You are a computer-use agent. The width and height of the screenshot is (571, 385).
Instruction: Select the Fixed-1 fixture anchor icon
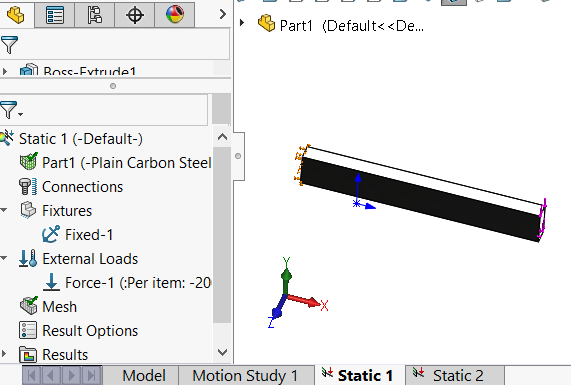[51, 235]
